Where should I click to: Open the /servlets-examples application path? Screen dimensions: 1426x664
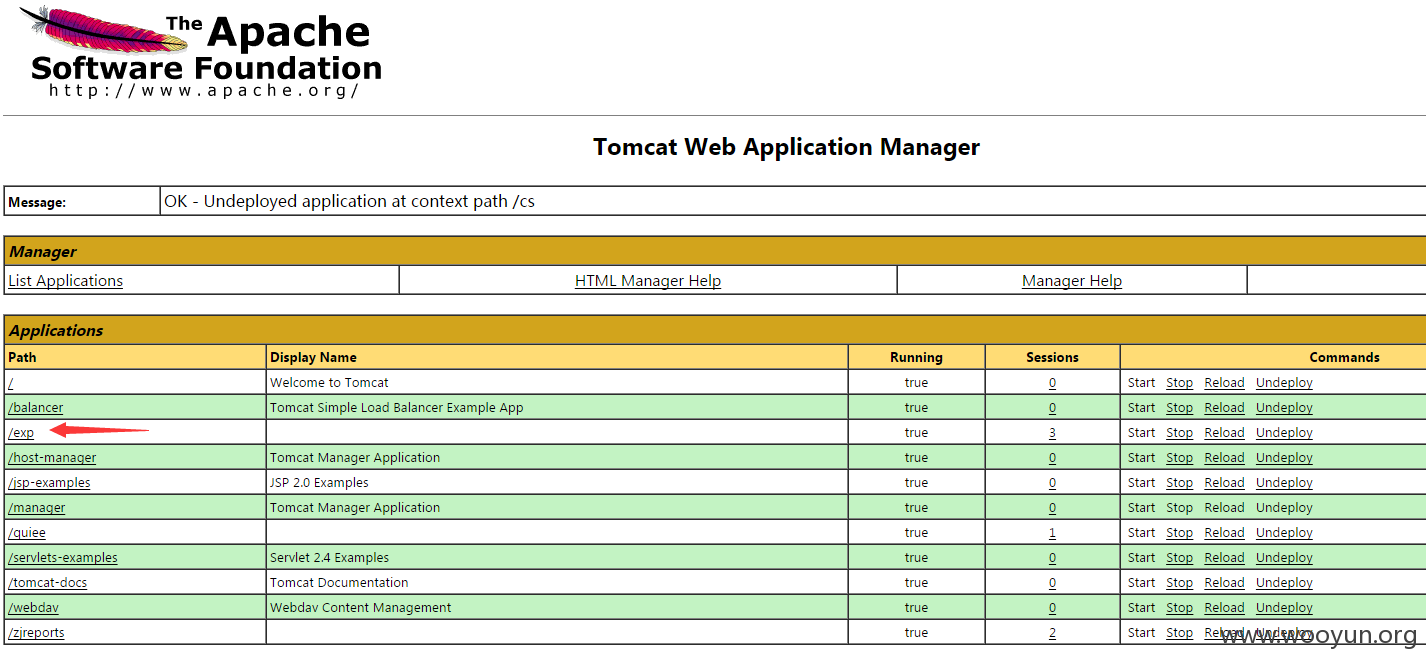point(62,558)
